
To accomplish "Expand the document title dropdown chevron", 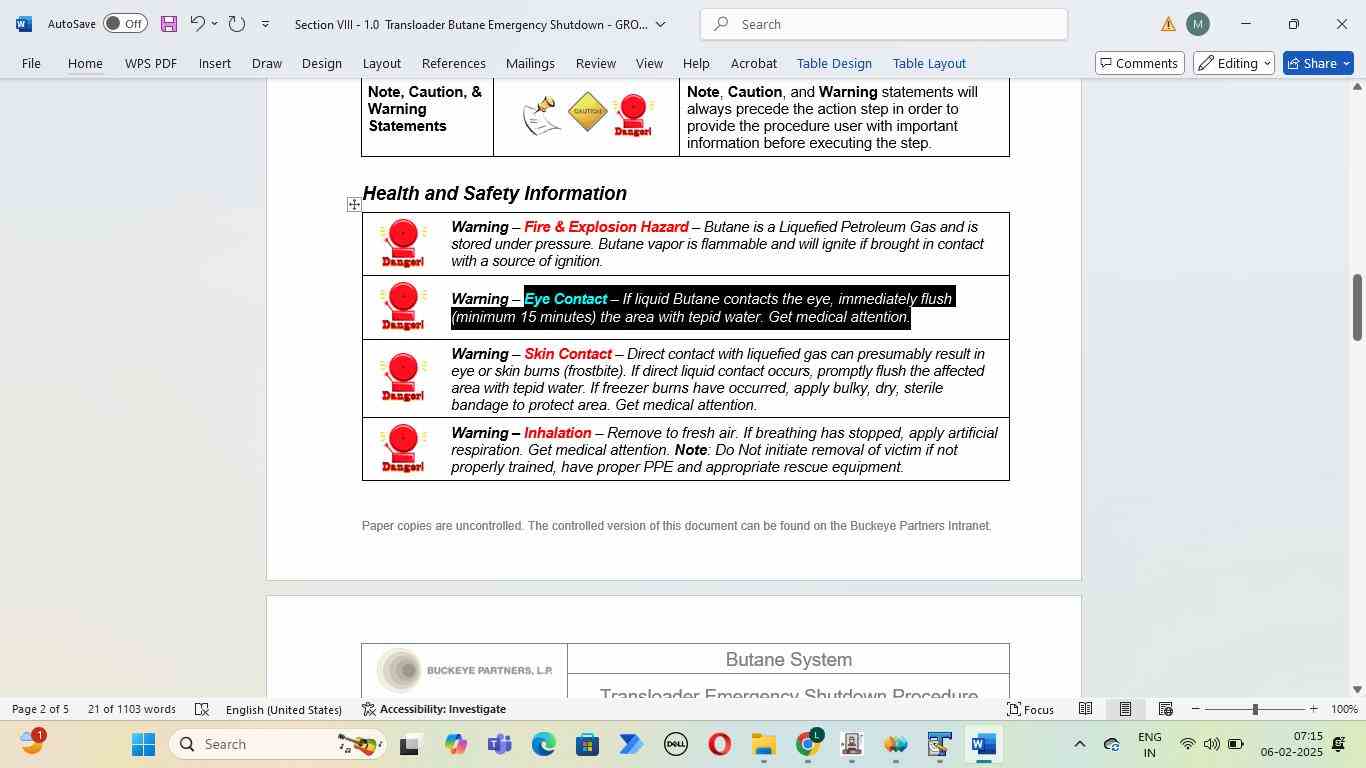I will click(660, 24).
